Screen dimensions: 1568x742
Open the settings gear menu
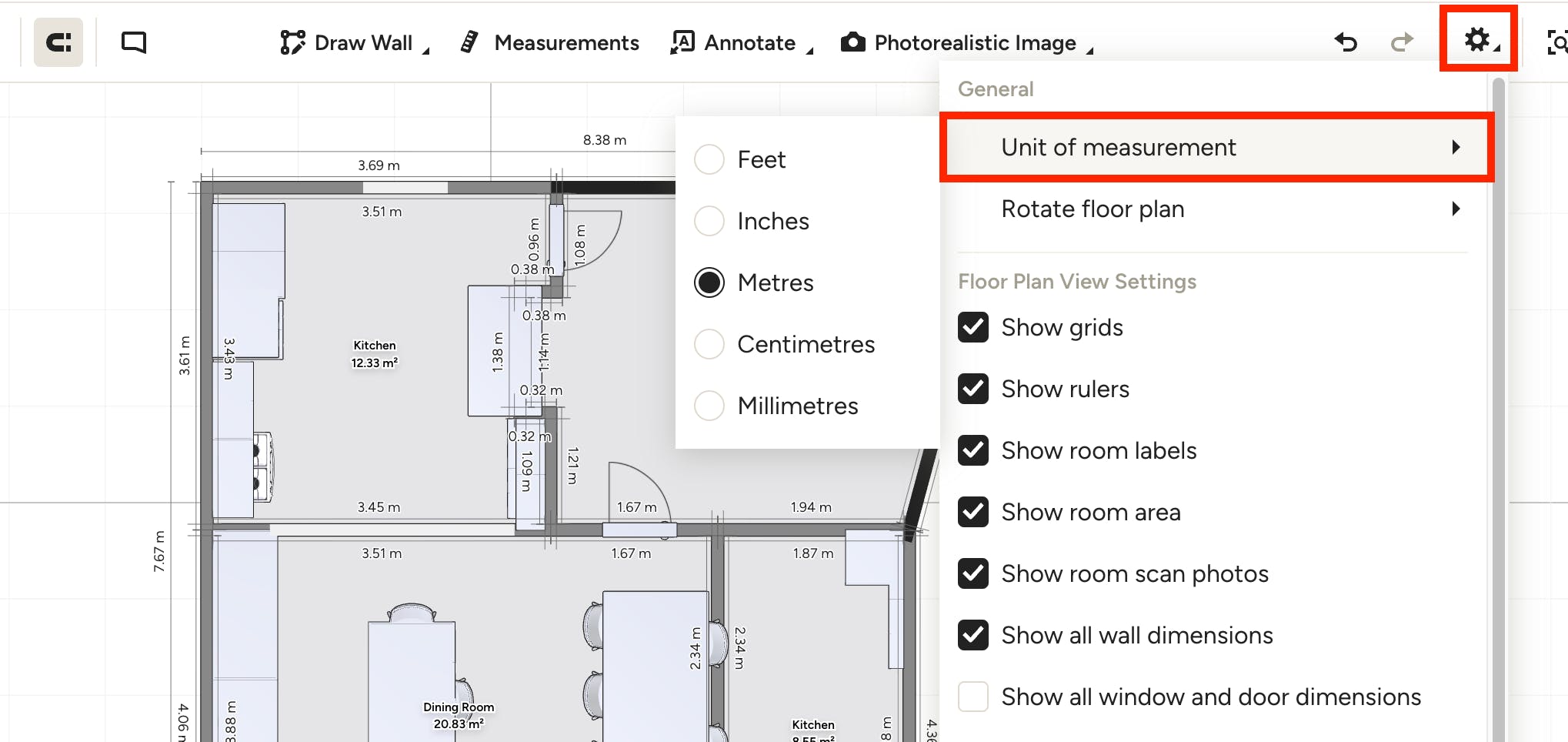(x=1478, y=40)
